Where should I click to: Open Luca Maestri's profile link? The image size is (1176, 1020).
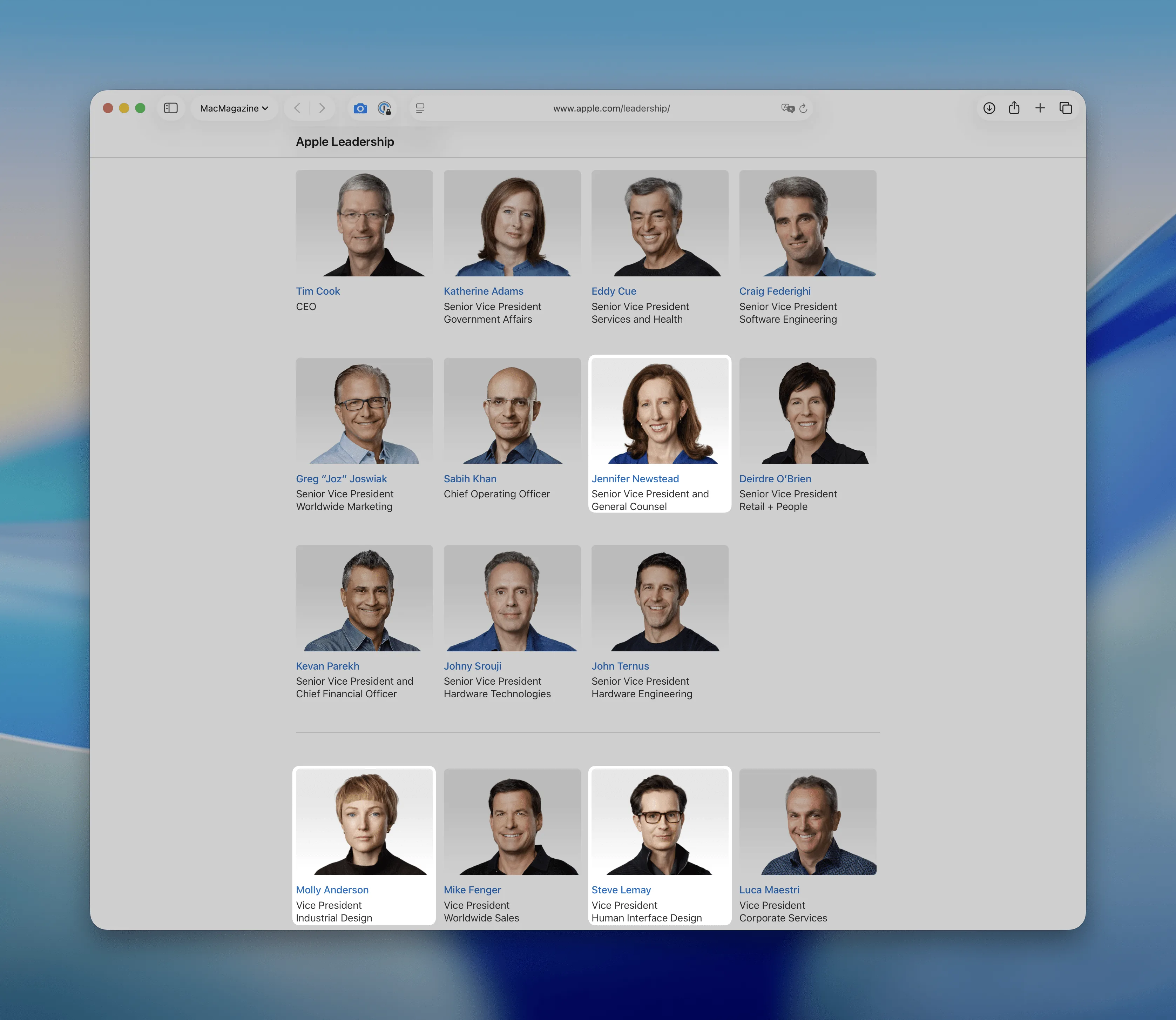(x=769, y=890)
